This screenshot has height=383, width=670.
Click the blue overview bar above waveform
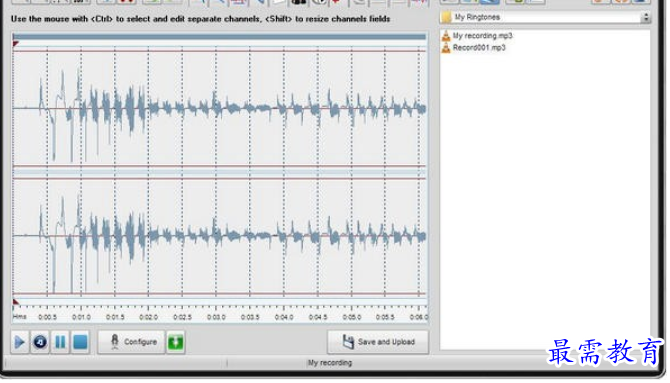pos(220,37)
